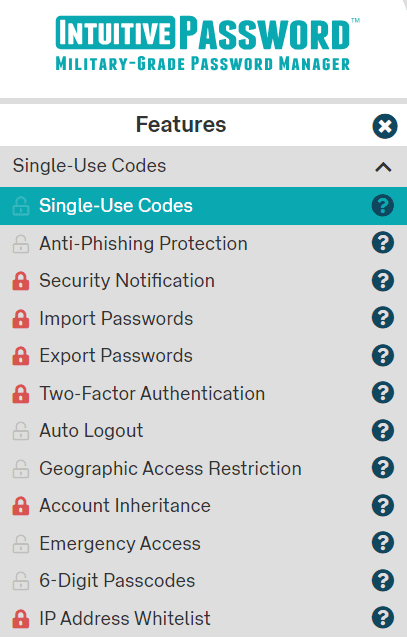Toggle the red lock on Account Inheritance
This screenshot has height=642, width=407.
point(20,506)
